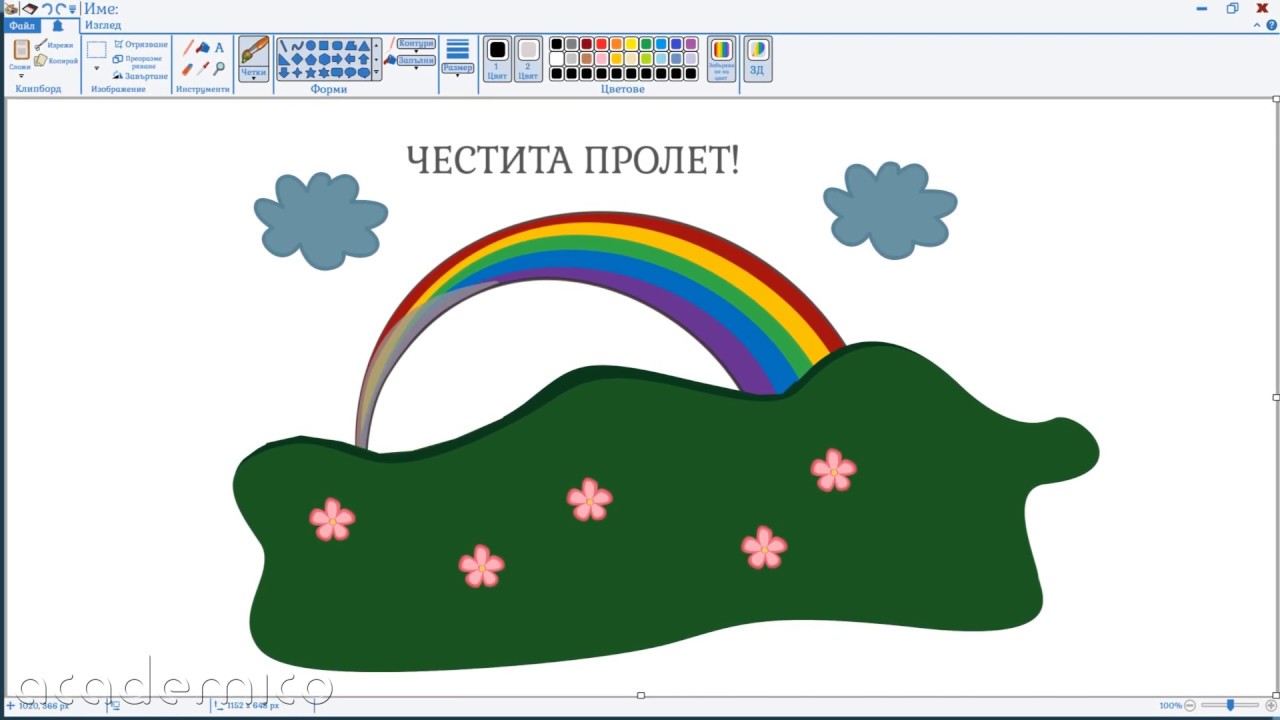
Task: Select the curve shape
Action: (298, 46)
